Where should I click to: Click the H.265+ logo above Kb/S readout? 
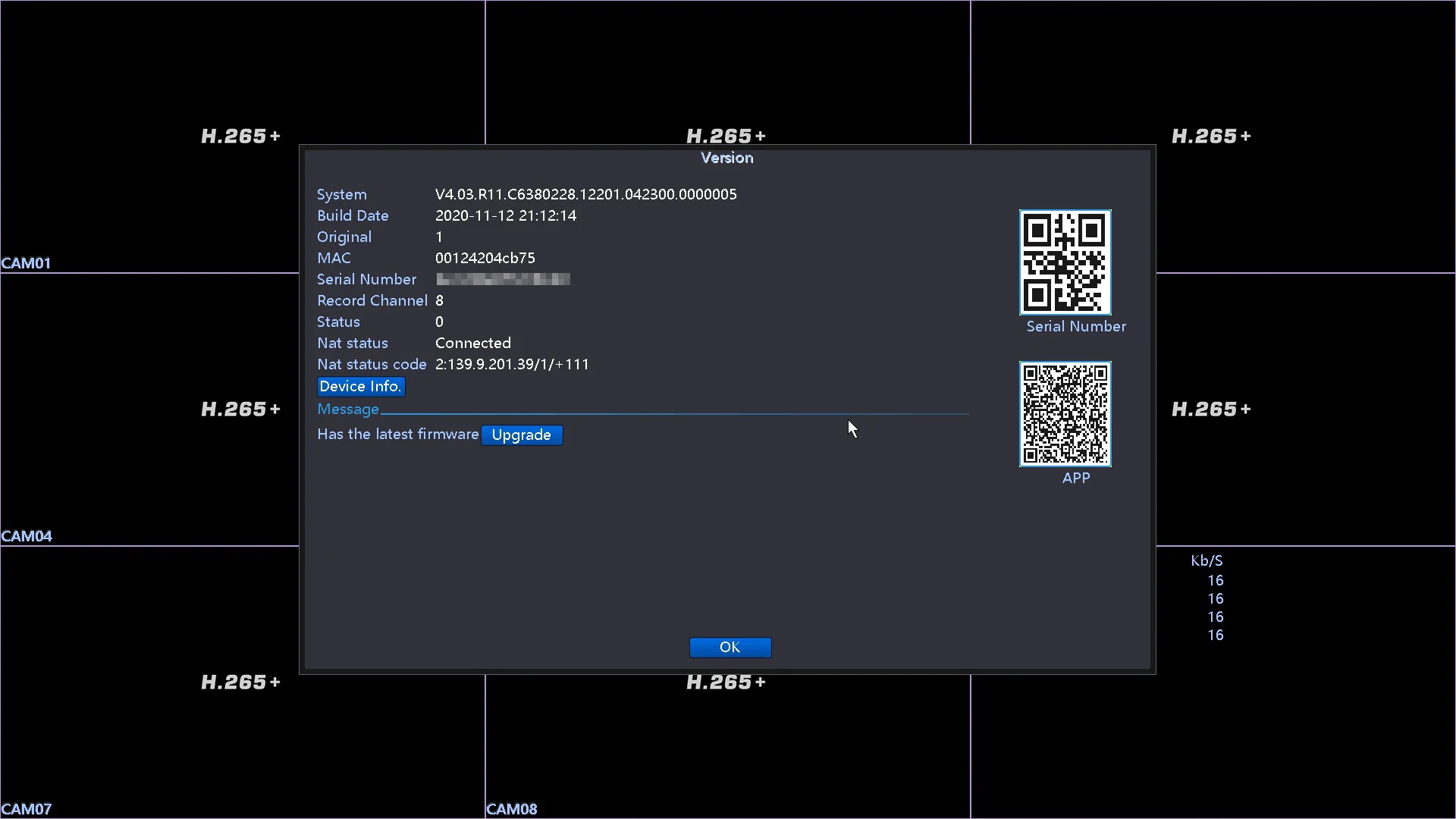click(1211, 409)
